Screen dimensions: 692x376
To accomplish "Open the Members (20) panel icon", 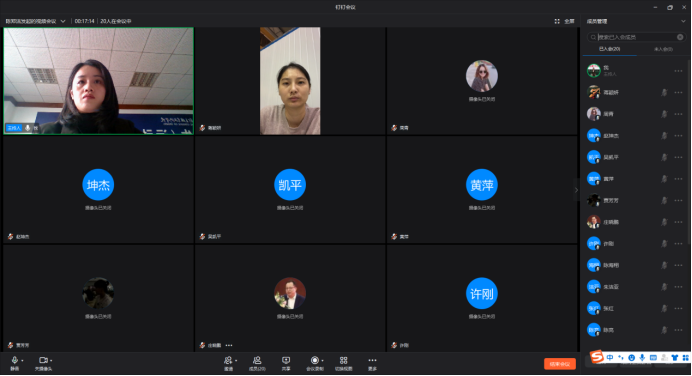I will point(257,363).
